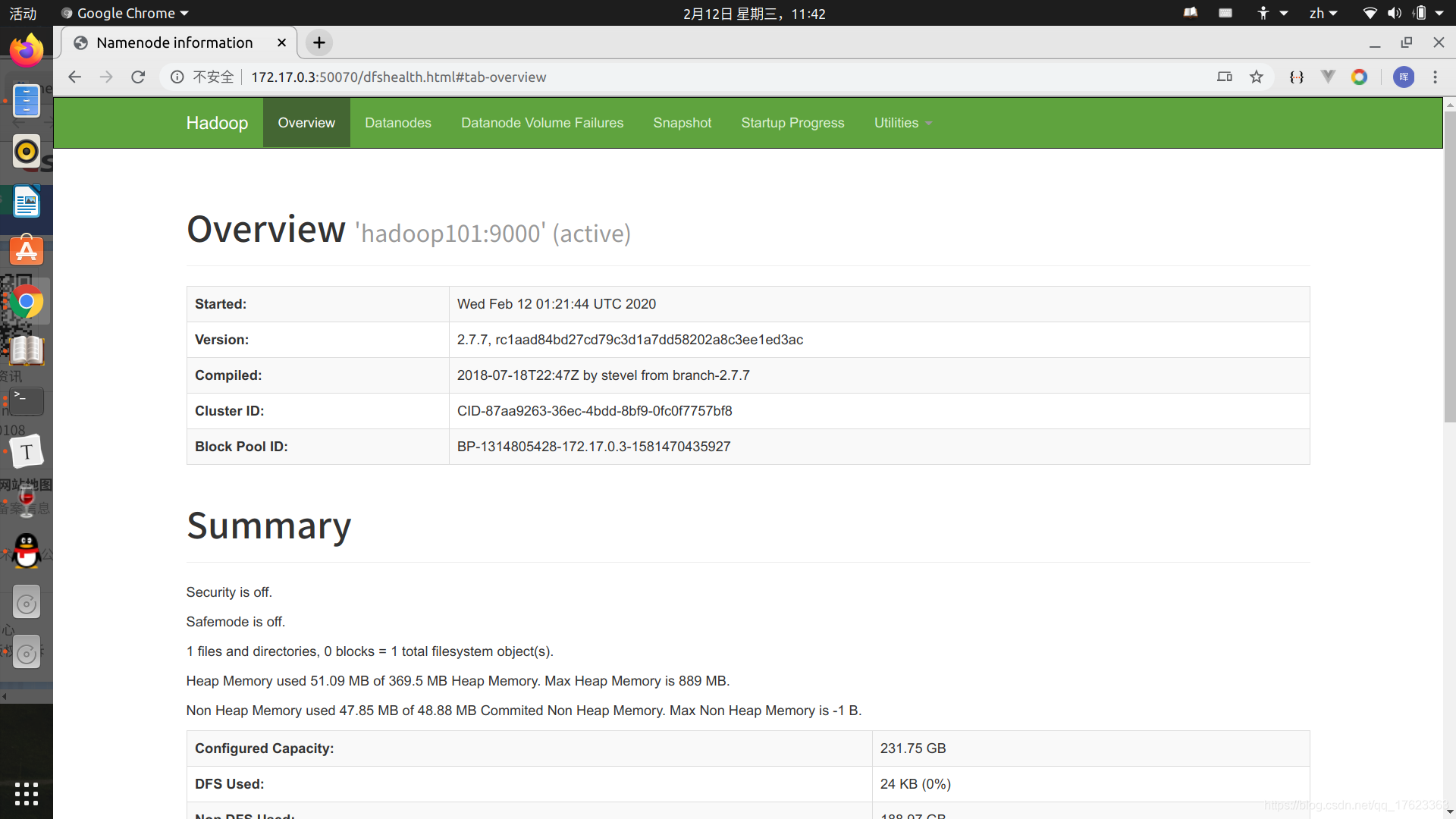Go forward in Chrome browser

(106, 77)
